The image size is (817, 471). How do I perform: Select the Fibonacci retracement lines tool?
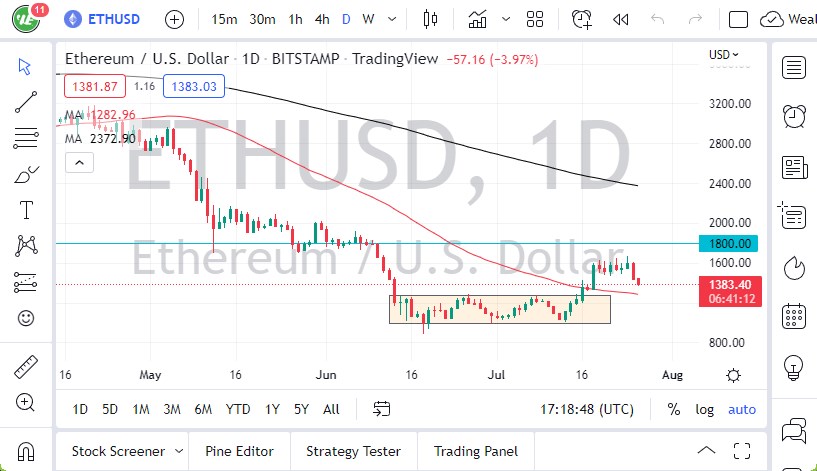[26, 138]
